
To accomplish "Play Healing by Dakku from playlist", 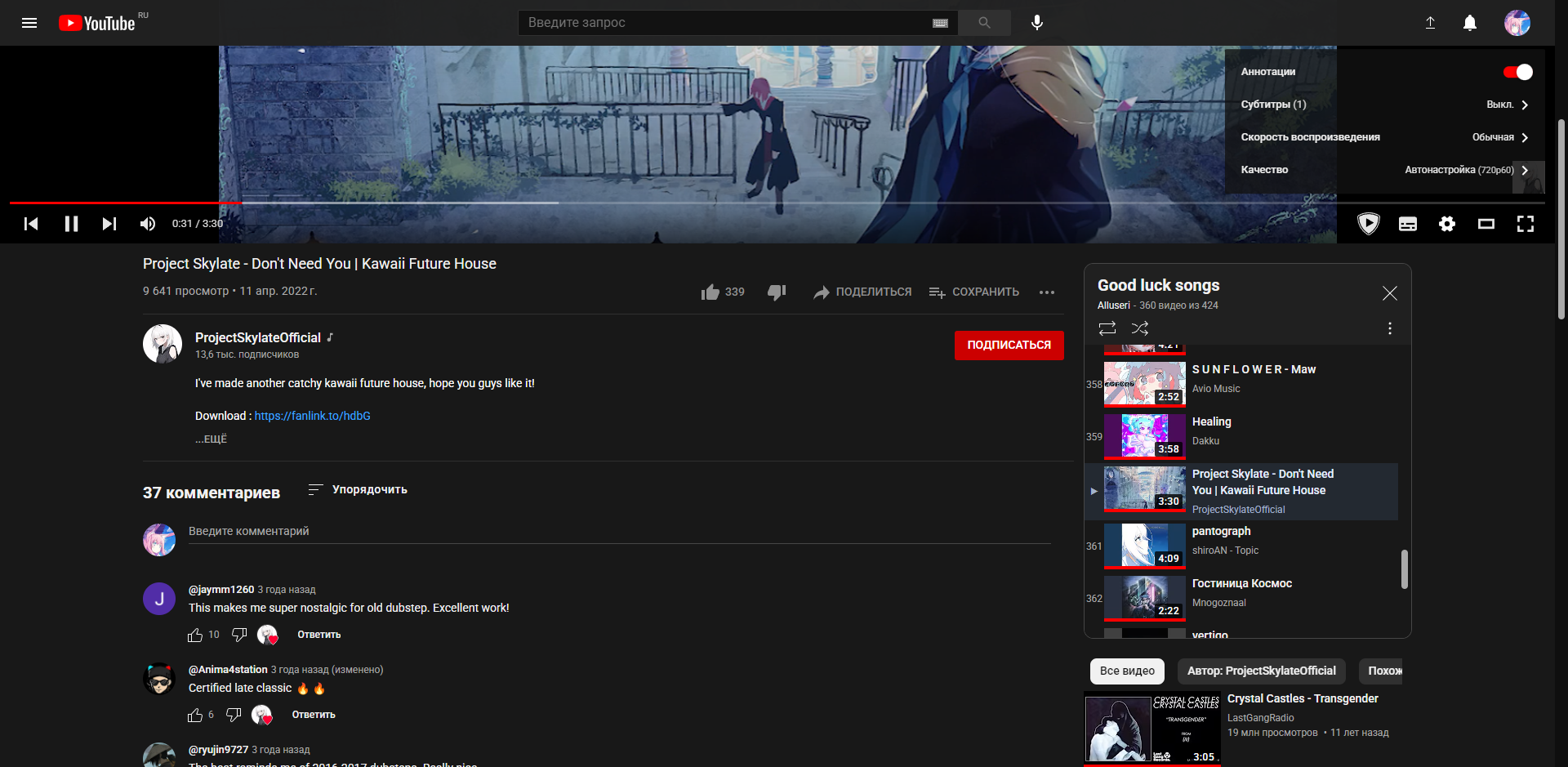I will [1241, 436].
